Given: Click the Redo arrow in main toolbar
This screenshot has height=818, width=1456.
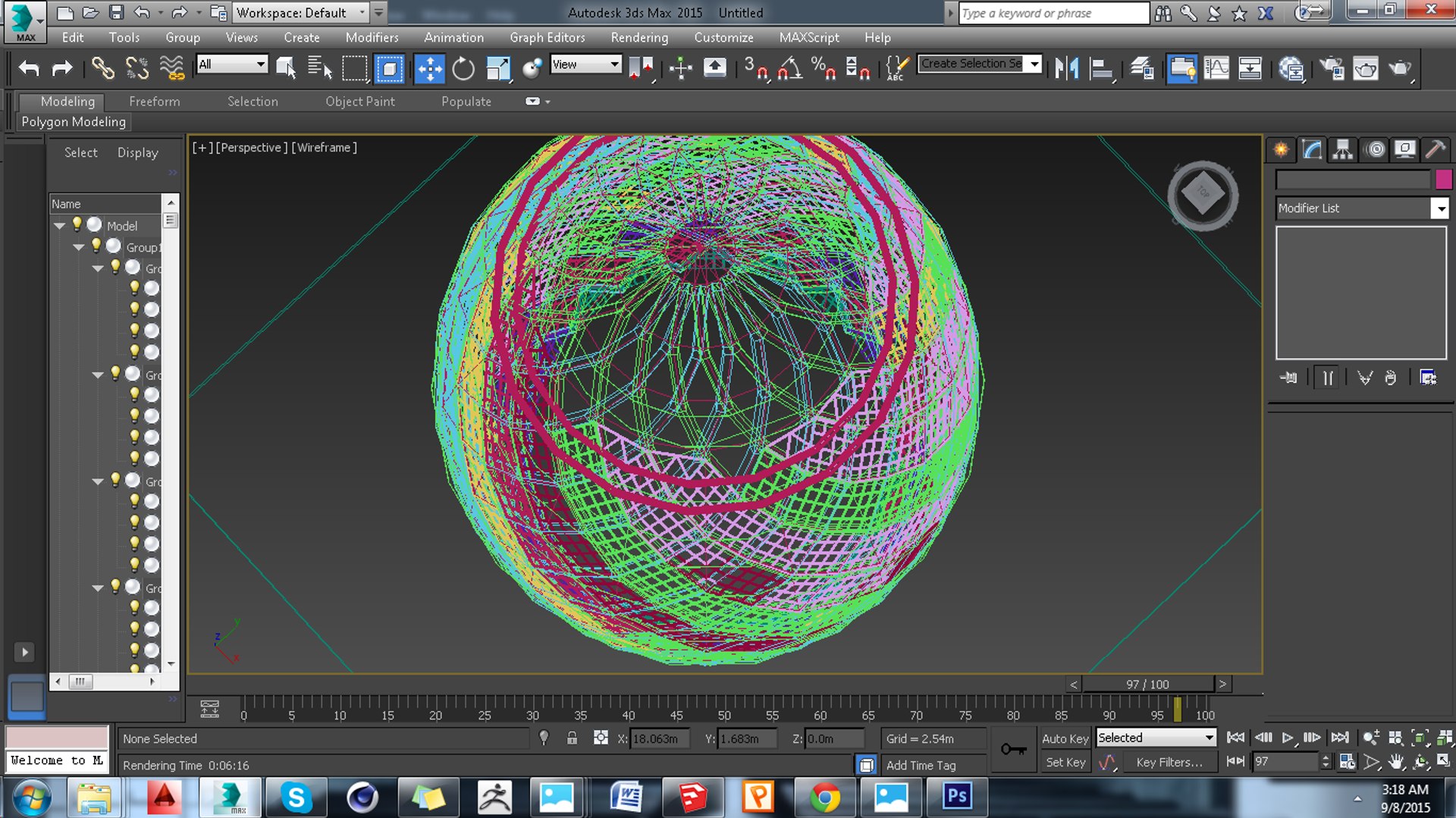Looking at the screenshot, I should coord(62,68).
